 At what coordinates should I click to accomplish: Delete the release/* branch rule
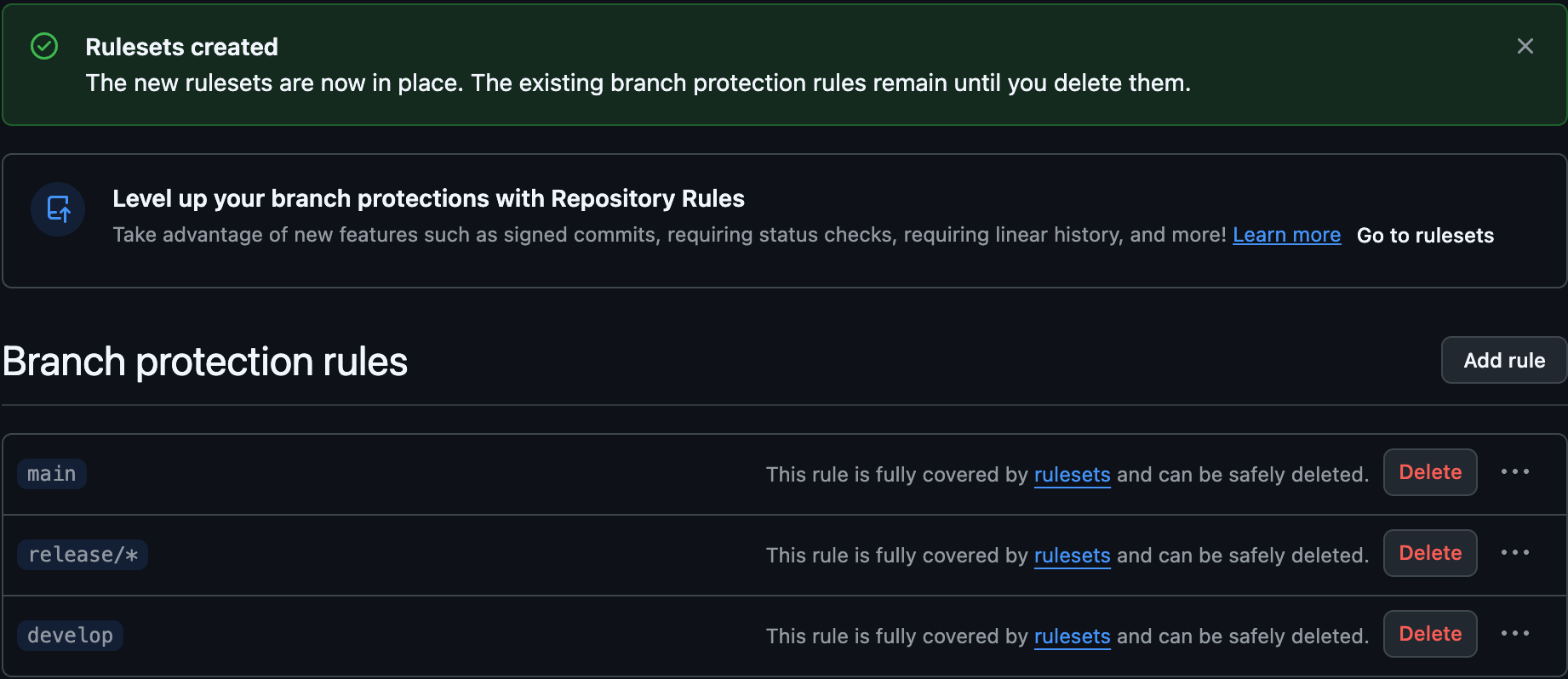1430,553
